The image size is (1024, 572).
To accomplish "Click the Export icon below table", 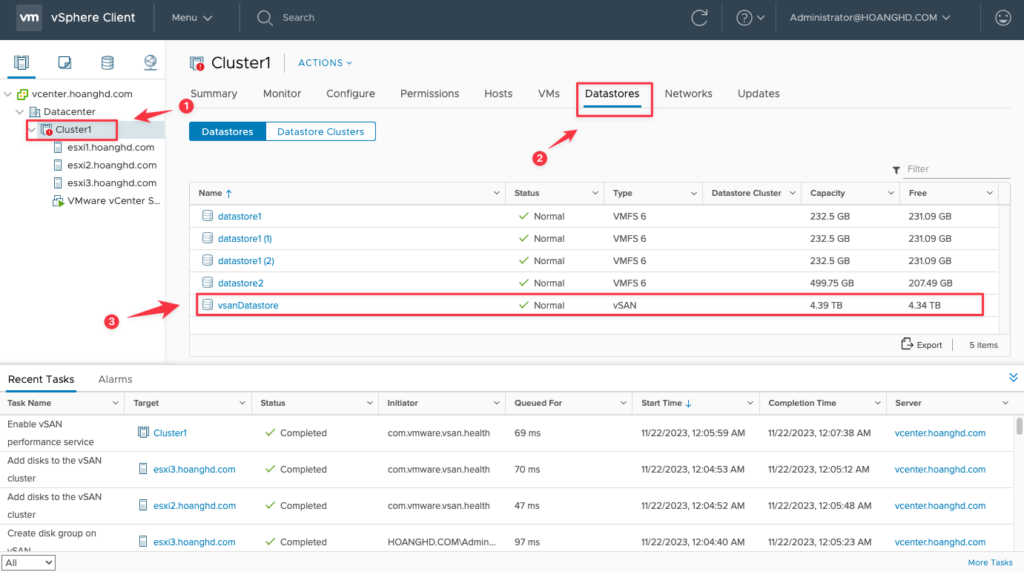I will tap(906, 344).
